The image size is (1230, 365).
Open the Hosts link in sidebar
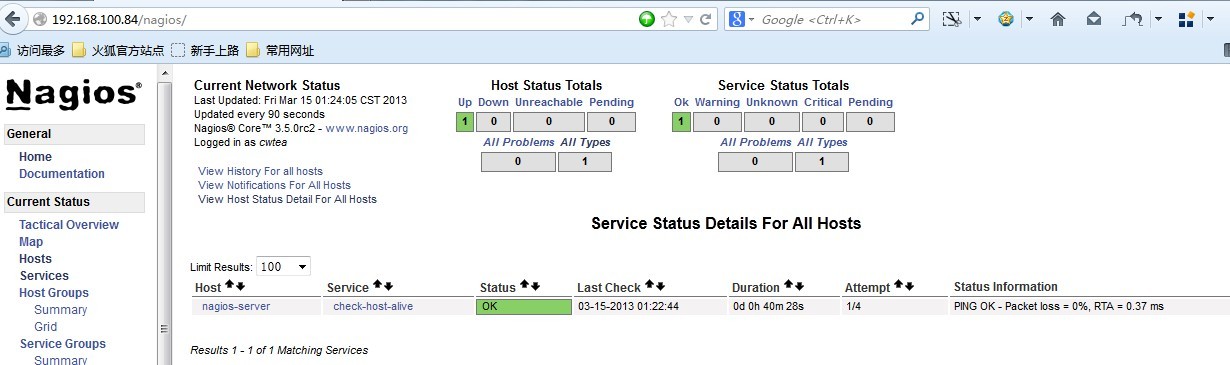coord(35,259)
